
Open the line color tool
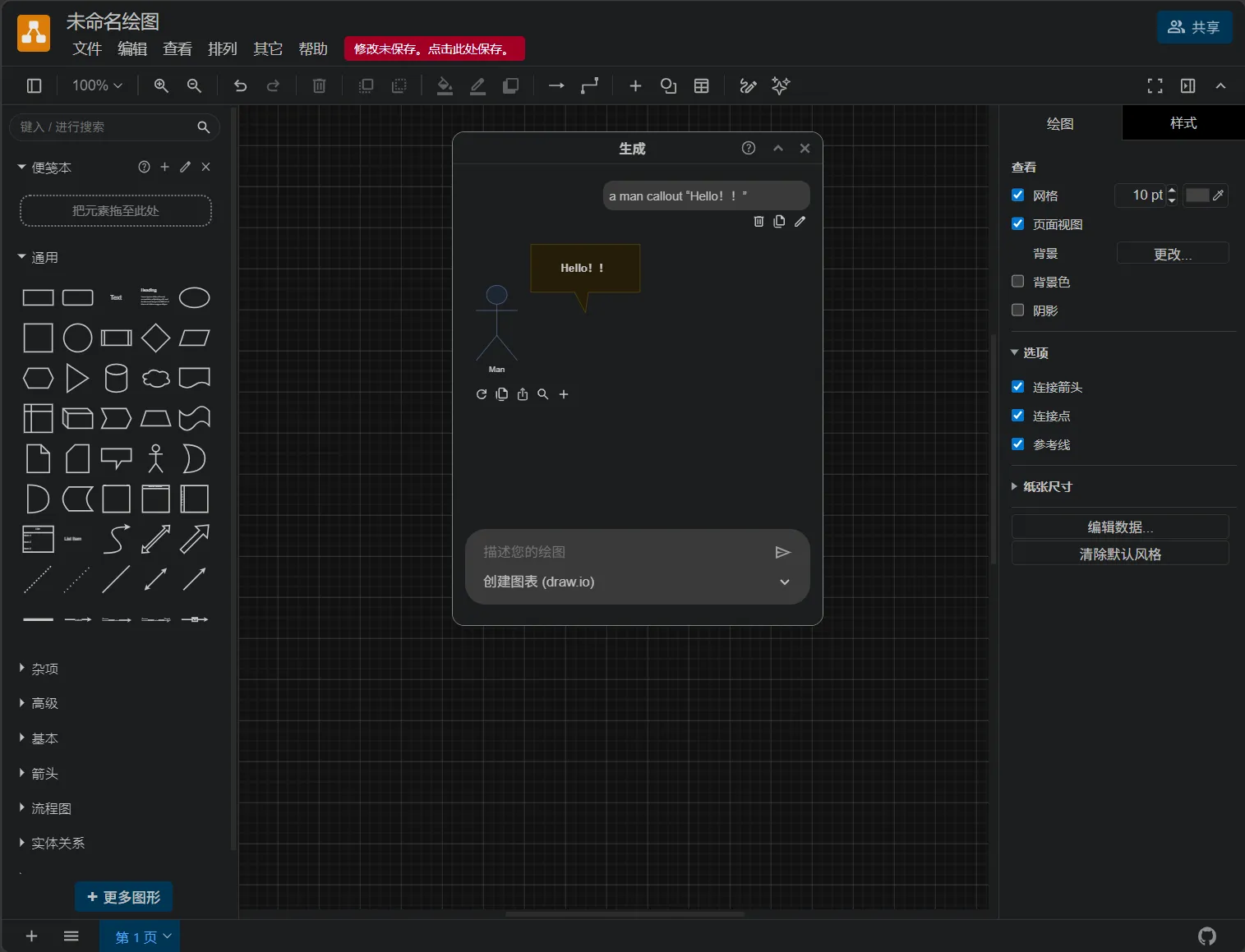point(477,85)
